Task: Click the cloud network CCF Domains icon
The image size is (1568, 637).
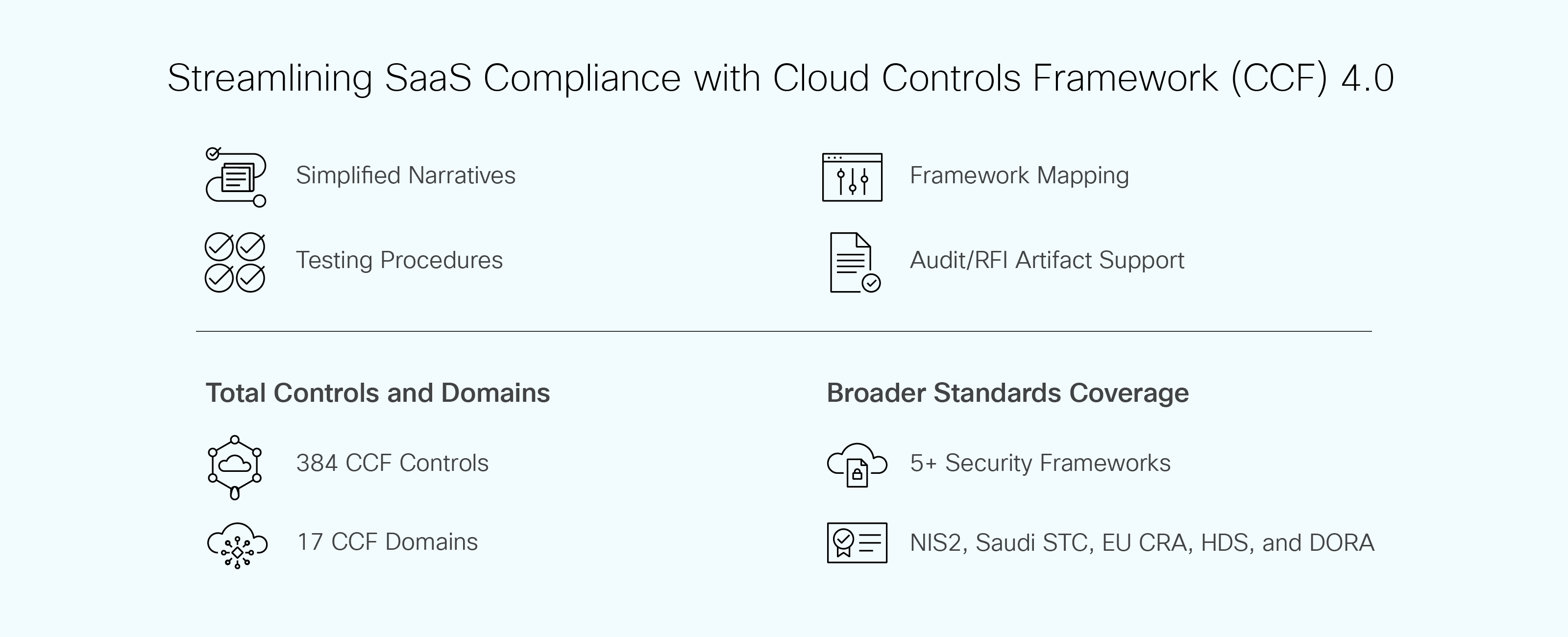Action: click(x=237, y=545)
